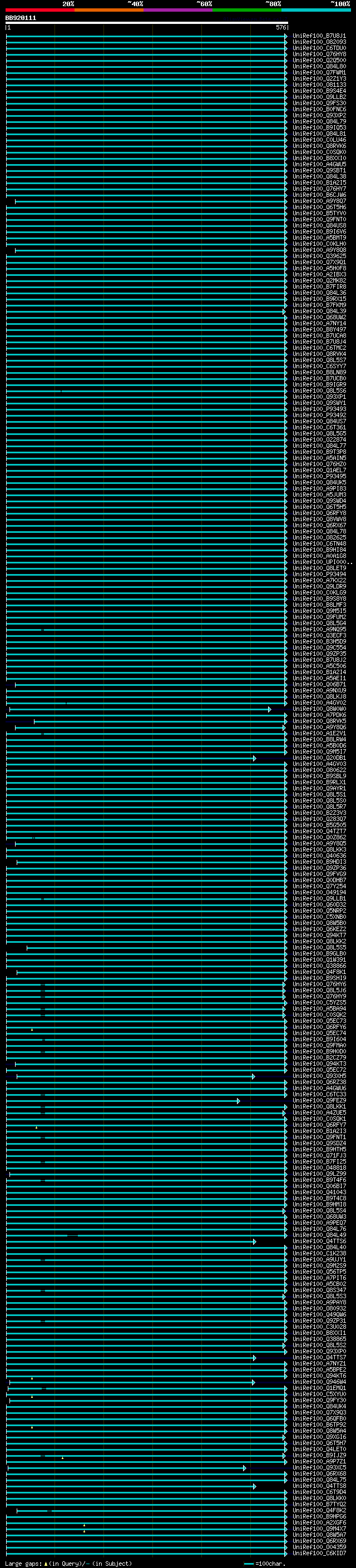Select the label UniRef100_Q39625
Viewport: 356px width, 1568px height.
(319, 256)
